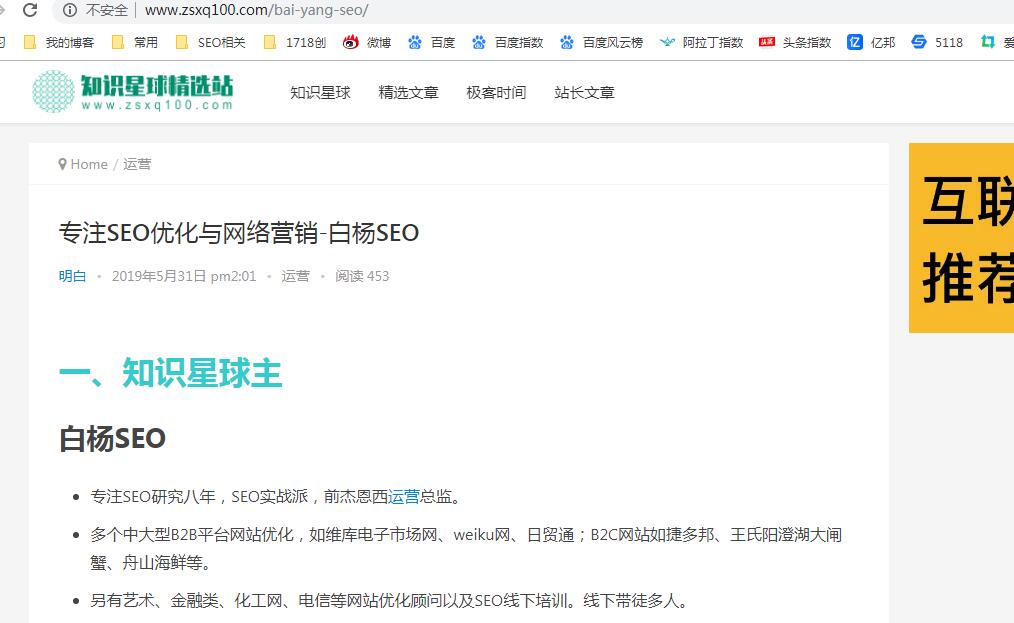This screenshot has width=1014, height=623.
Task: Open the 知识星球 navigation menu item
Action: click(320, 93)
